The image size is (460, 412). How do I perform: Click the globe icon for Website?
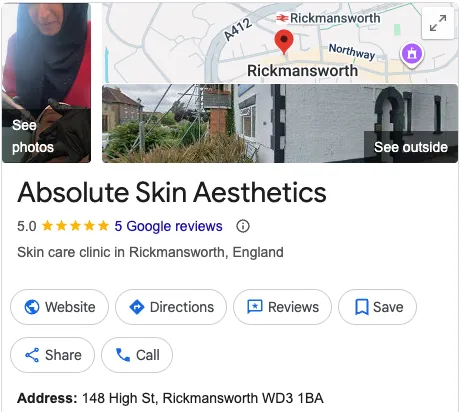click(x=32, y=307)
